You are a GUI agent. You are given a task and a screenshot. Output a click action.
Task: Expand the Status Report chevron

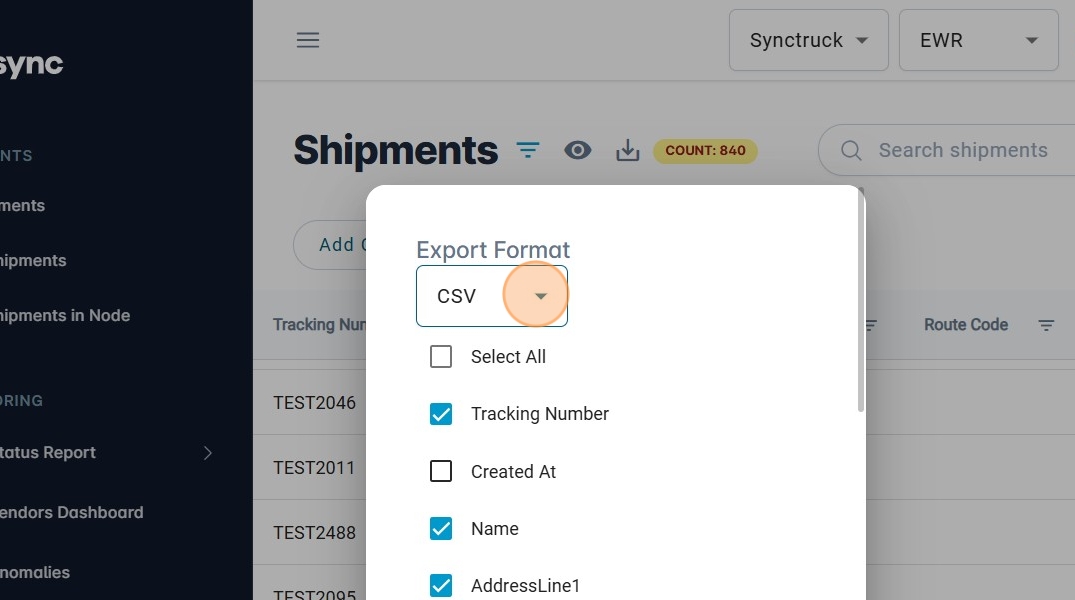coord(208,452)
